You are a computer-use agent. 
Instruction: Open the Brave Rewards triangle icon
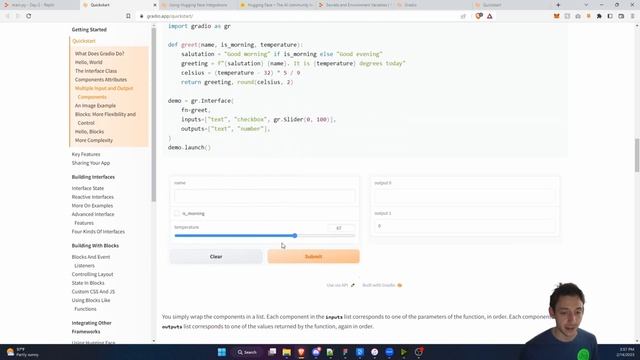pos(489,16)
